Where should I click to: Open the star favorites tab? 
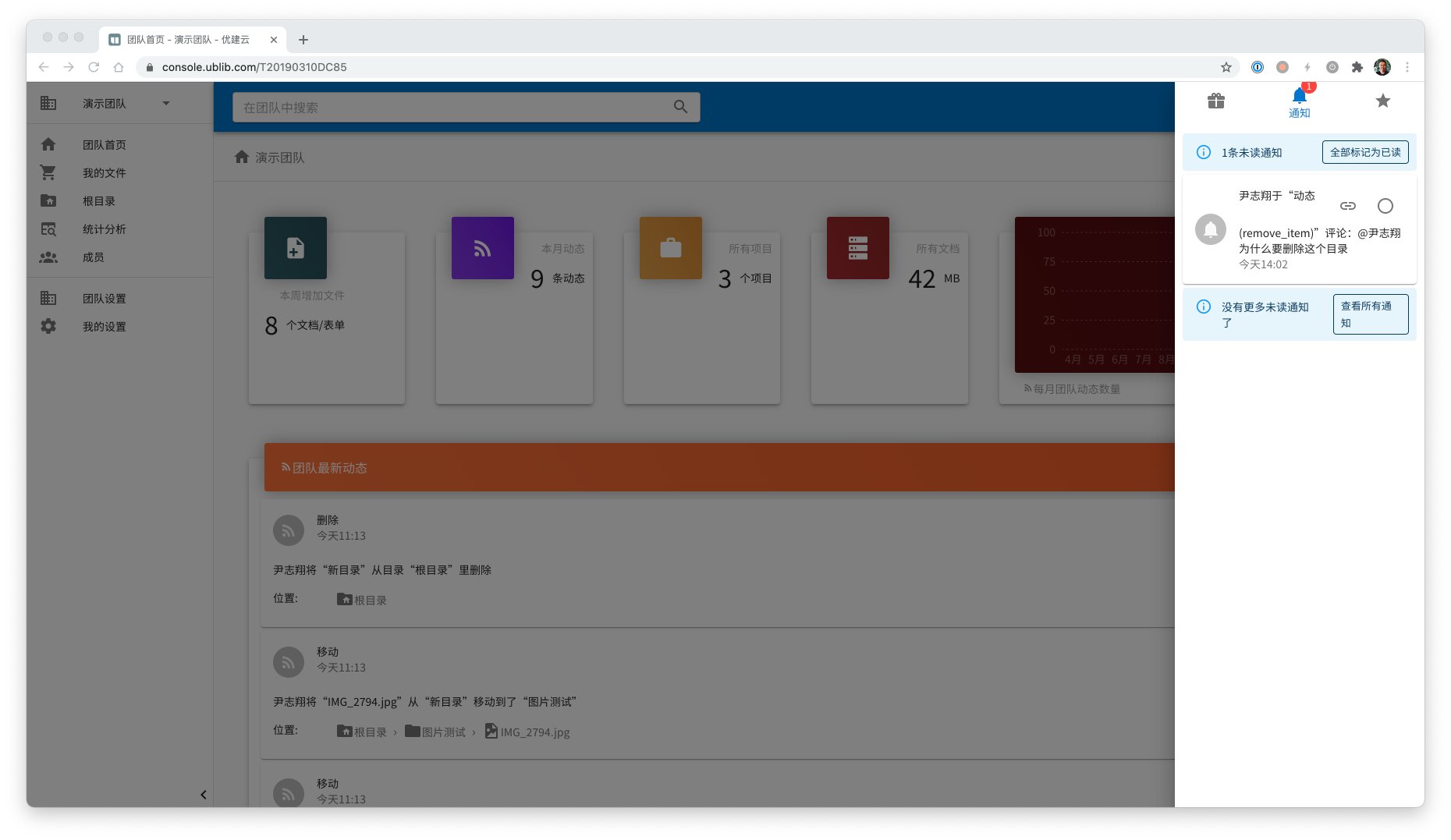click(x=1382, y=101)
